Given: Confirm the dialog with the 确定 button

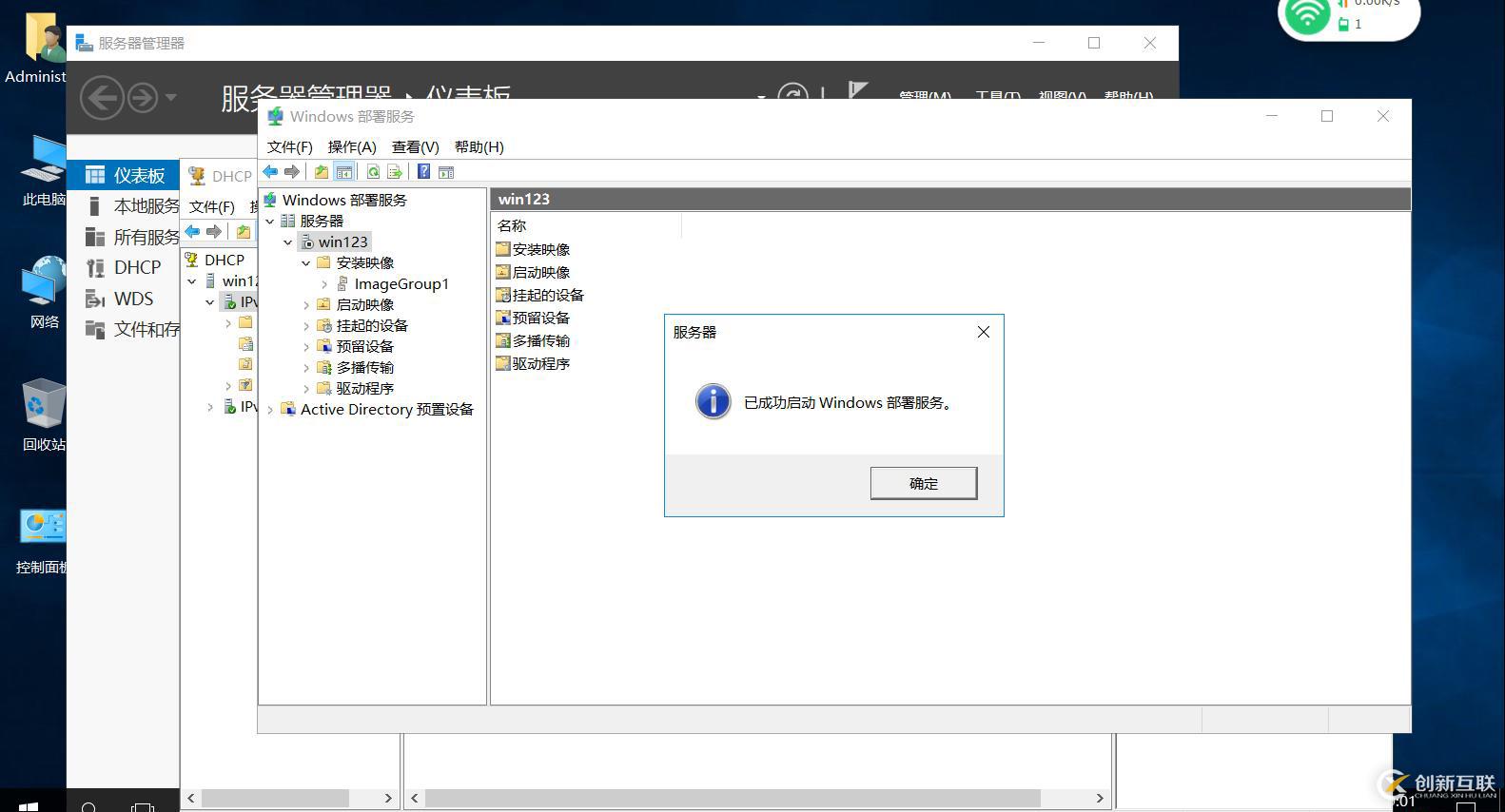Looking at the screenshot, I should tap(923, 483).
